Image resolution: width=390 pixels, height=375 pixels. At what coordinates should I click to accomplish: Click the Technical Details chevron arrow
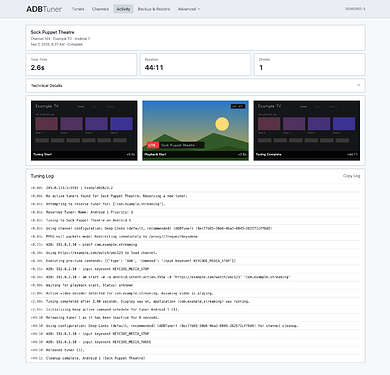tap(359, 85)
